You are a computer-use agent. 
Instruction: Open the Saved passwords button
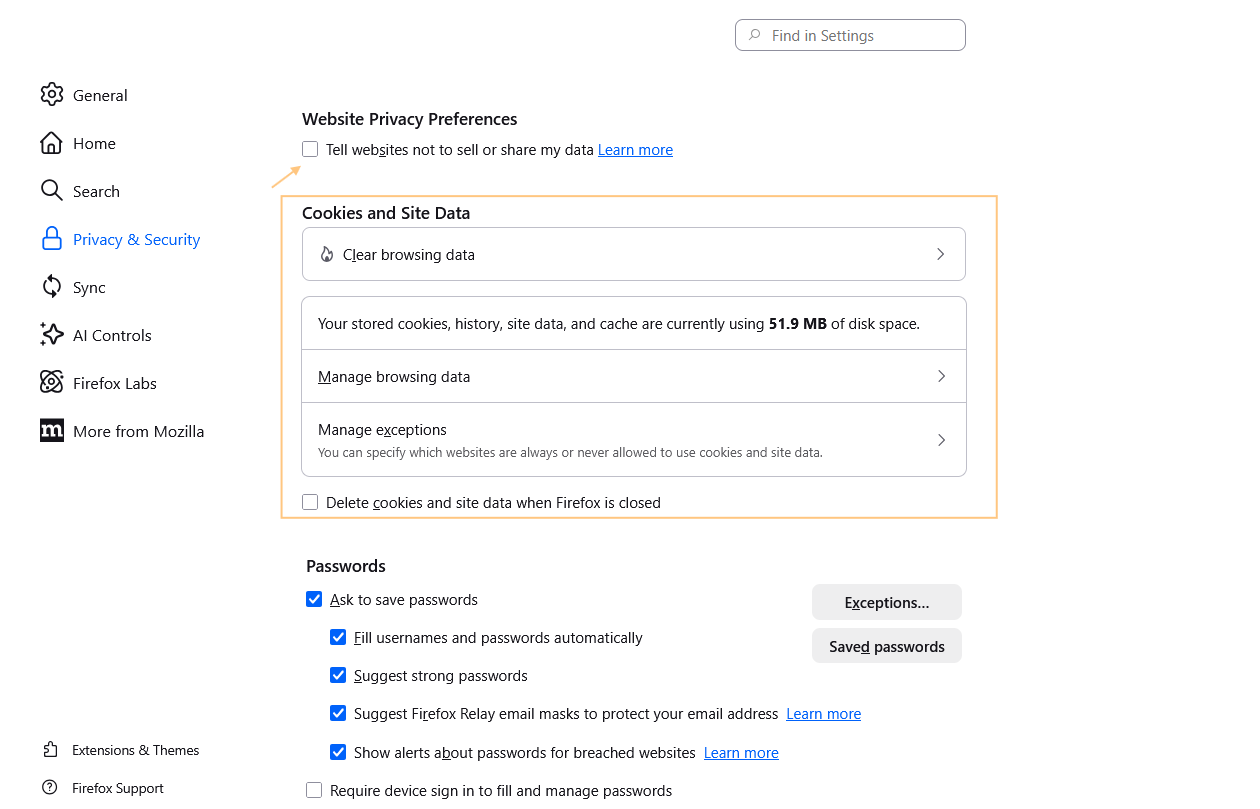[886, 645]
